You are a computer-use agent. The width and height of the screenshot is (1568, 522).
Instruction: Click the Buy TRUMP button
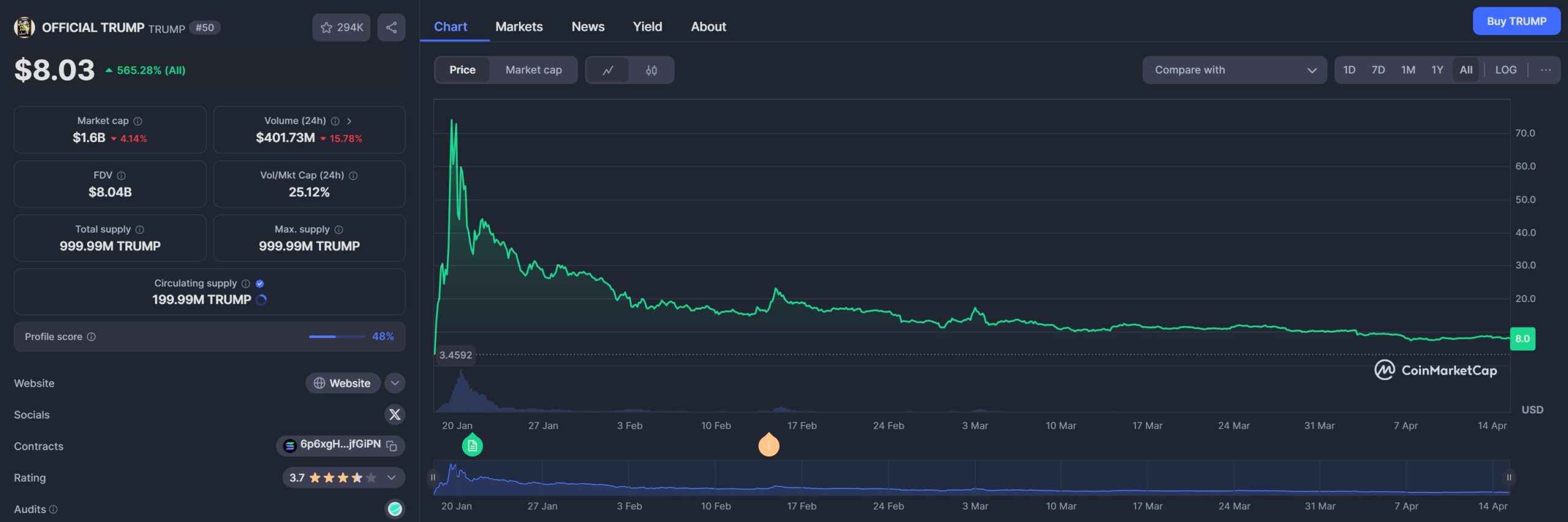point(1517,21)
